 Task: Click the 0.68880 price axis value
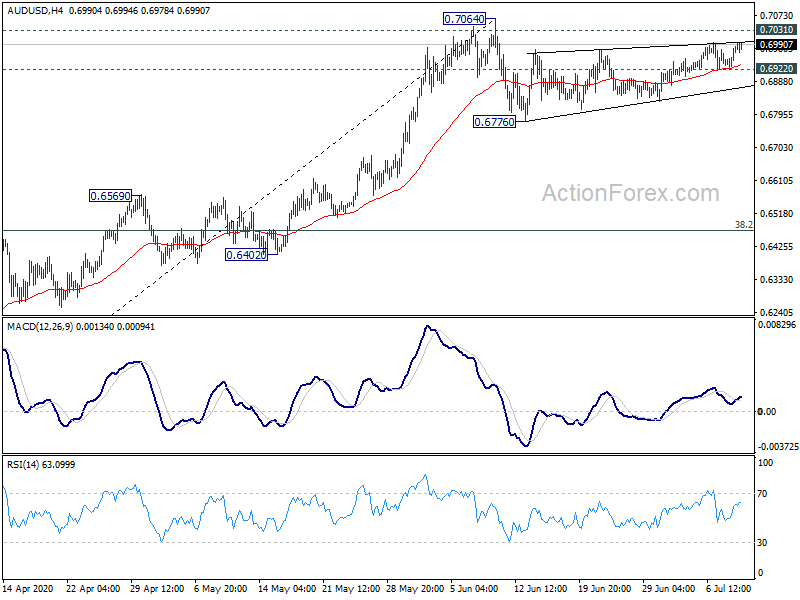(776, 82)
